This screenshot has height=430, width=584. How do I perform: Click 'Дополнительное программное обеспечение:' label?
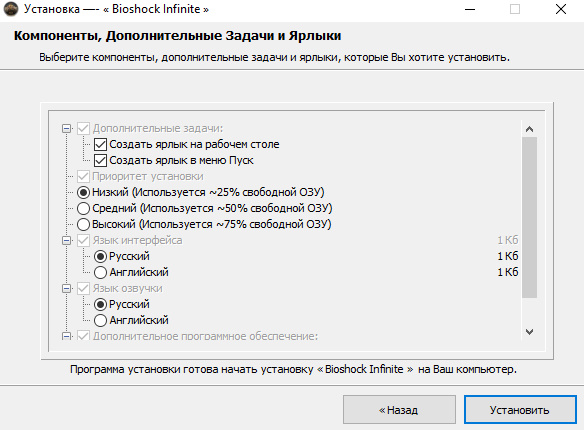coord(205,336)
